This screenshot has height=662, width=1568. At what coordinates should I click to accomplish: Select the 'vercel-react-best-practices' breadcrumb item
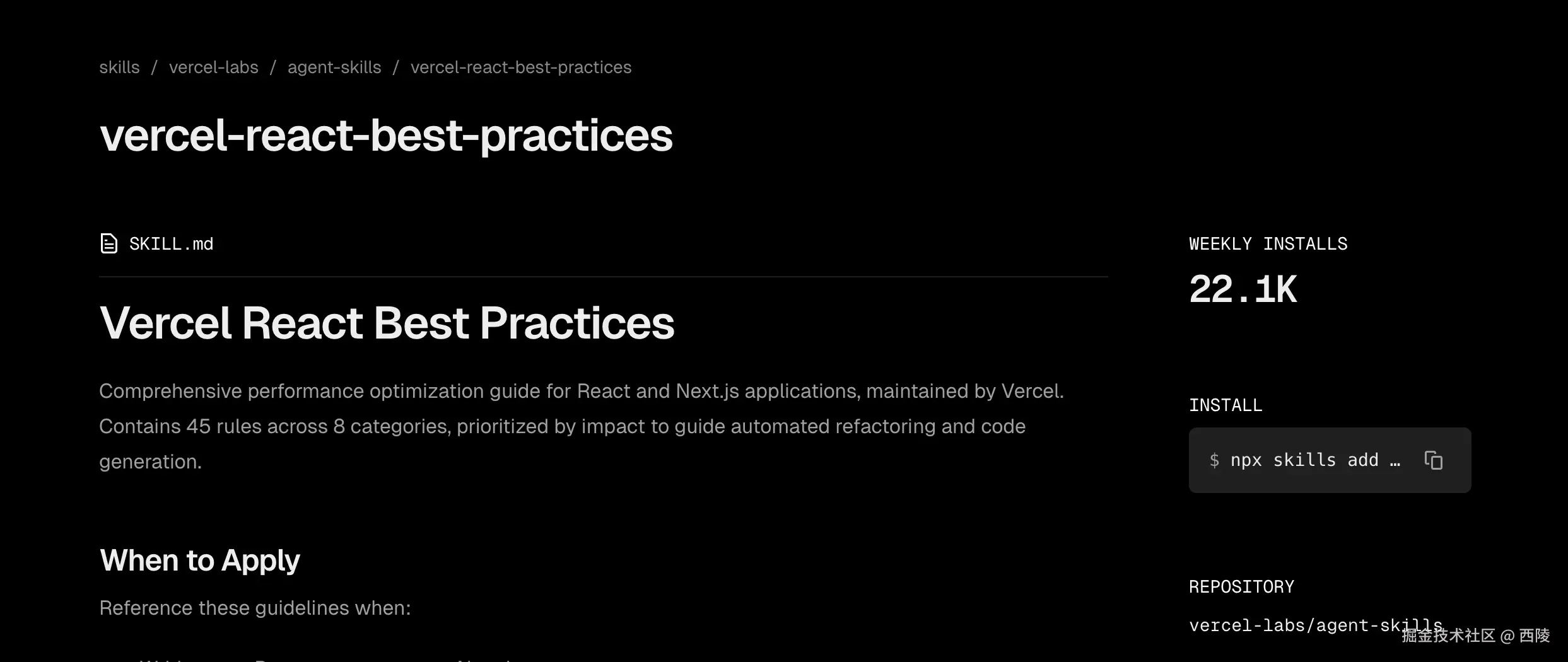coord(520,67)
